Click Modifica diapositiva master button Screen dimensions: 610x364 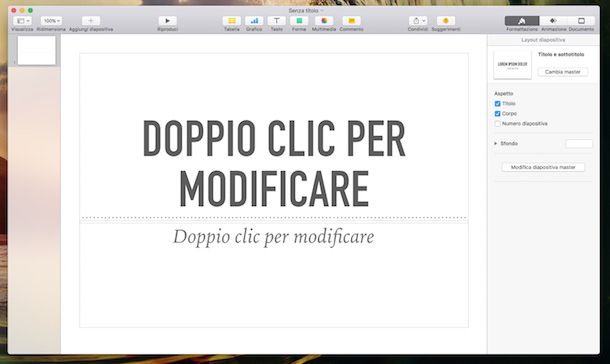point(543,167)
